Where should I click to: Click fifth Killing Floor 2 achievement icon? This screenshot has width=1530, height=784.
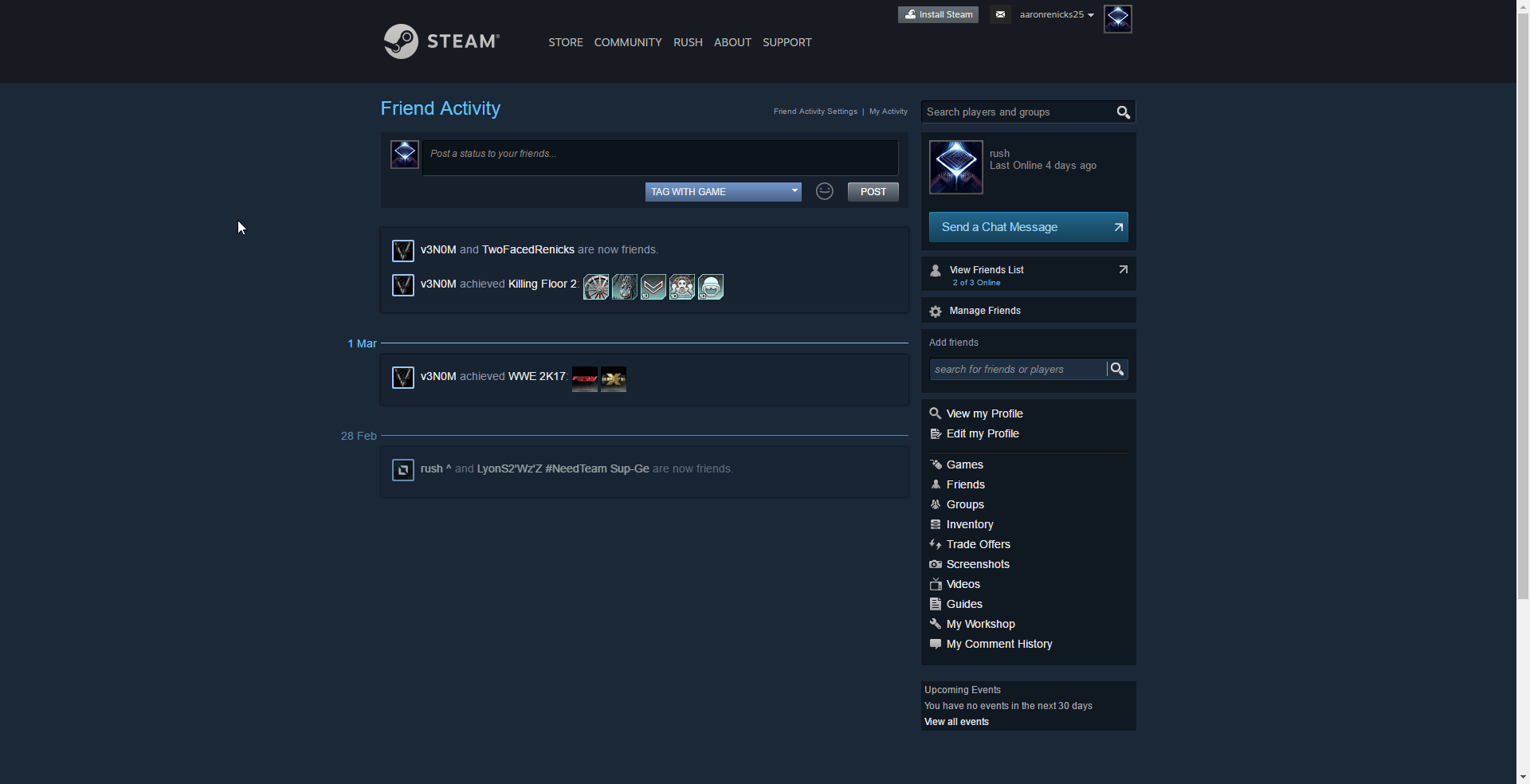711,287
